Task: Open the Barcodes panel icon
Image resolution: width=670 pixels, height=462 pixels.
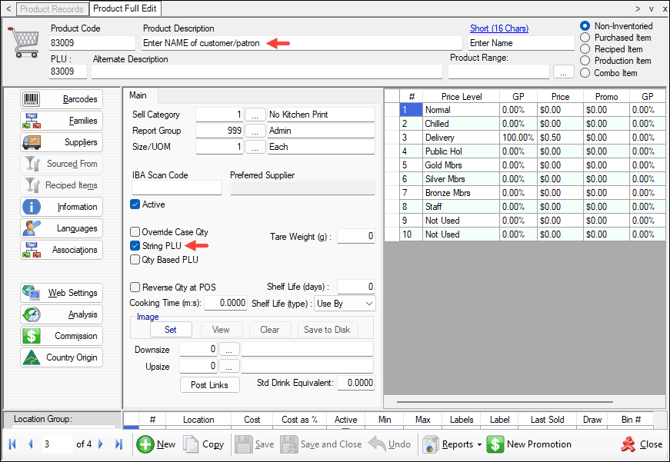Action: point(31,99)
